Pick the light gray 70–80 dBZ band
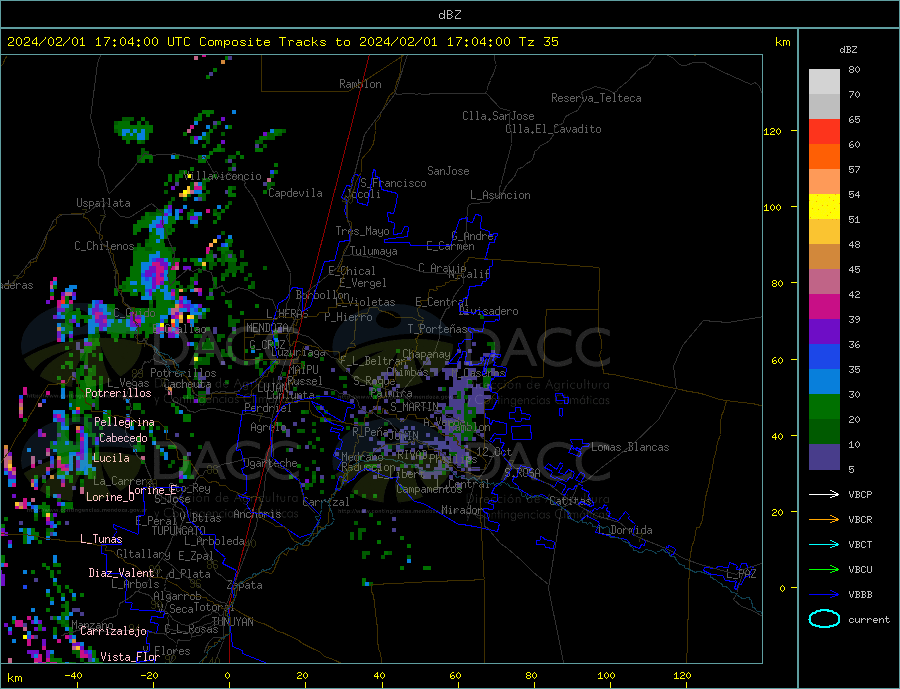This screenshot has height=689, width=900. pos(824,82)
